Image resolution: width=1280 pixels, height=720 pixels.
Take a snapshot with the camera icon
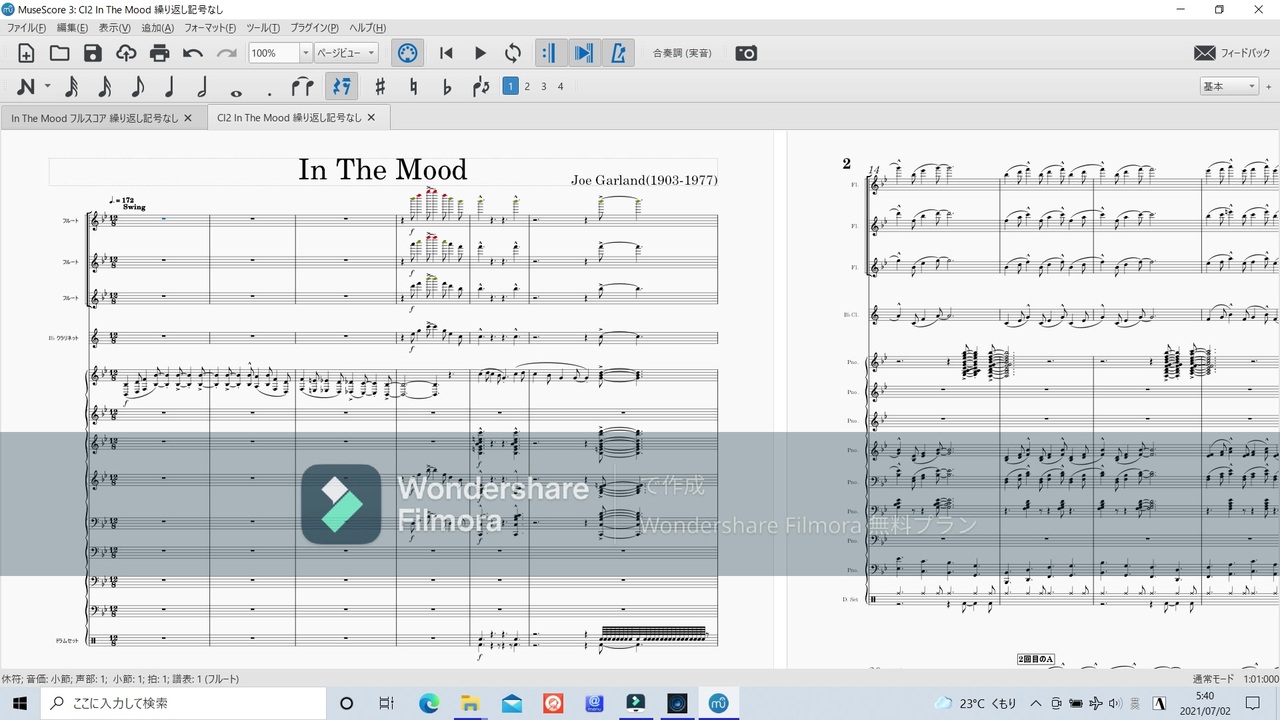pos(746,53)
